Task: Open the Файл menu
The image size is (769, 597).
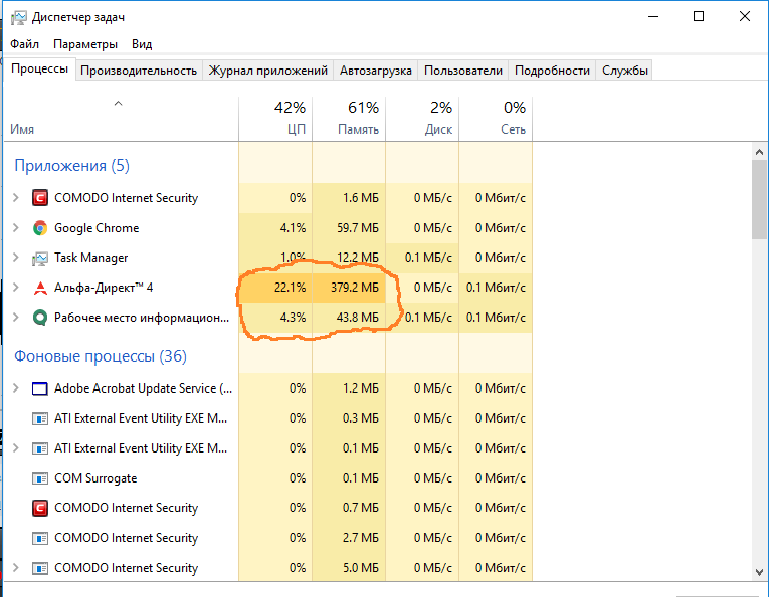Action: coord(25,44)
